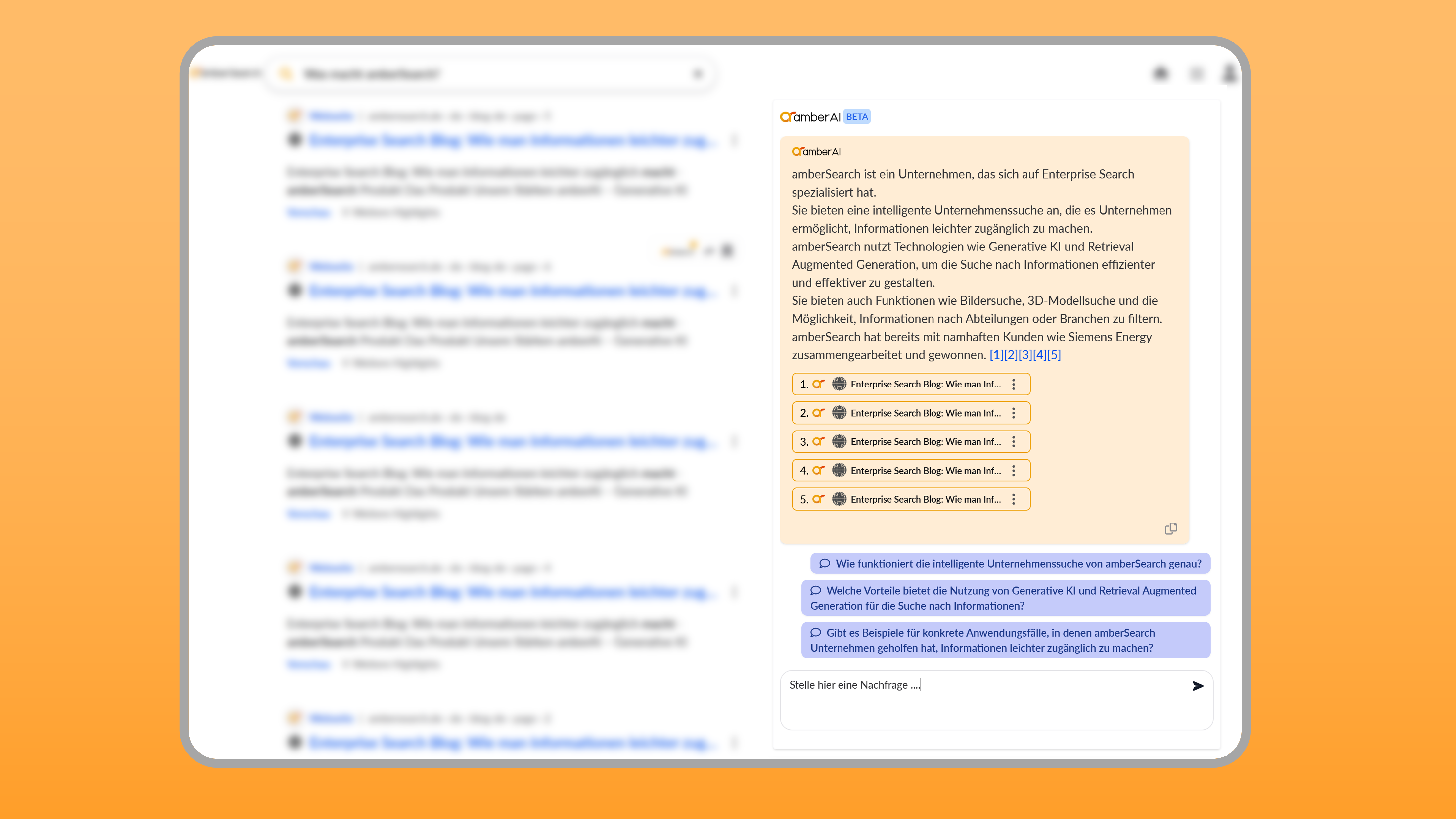
Task: Open citation link [2]
Action: coord(1011,355)
